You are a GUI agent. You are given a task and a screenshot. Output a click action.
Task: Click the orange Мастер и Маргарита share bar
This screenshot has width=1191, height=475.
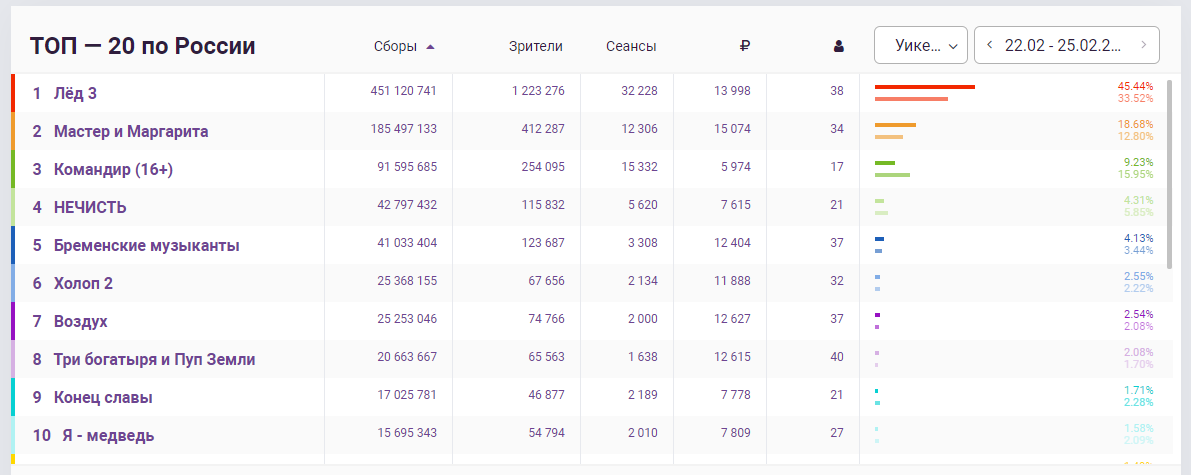point(895,125)
